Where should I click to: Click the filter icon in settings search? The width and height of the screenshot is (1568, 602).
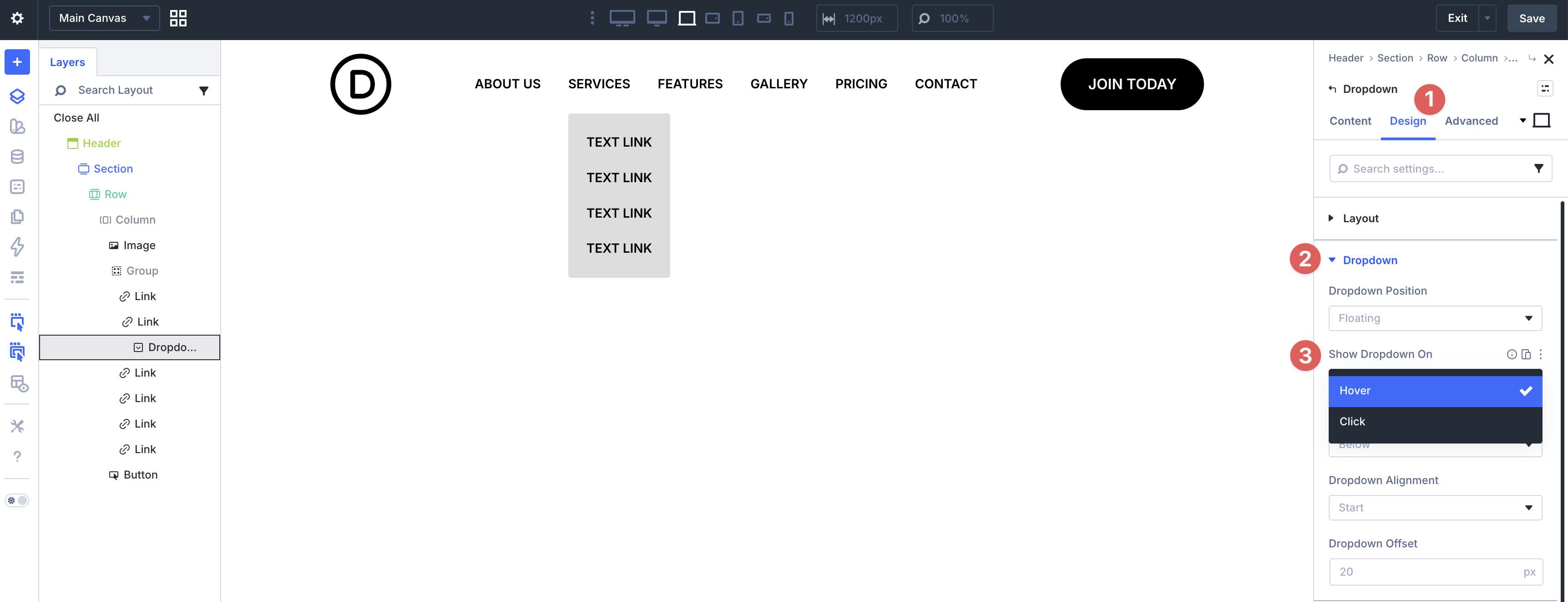tap(1539, 168)
